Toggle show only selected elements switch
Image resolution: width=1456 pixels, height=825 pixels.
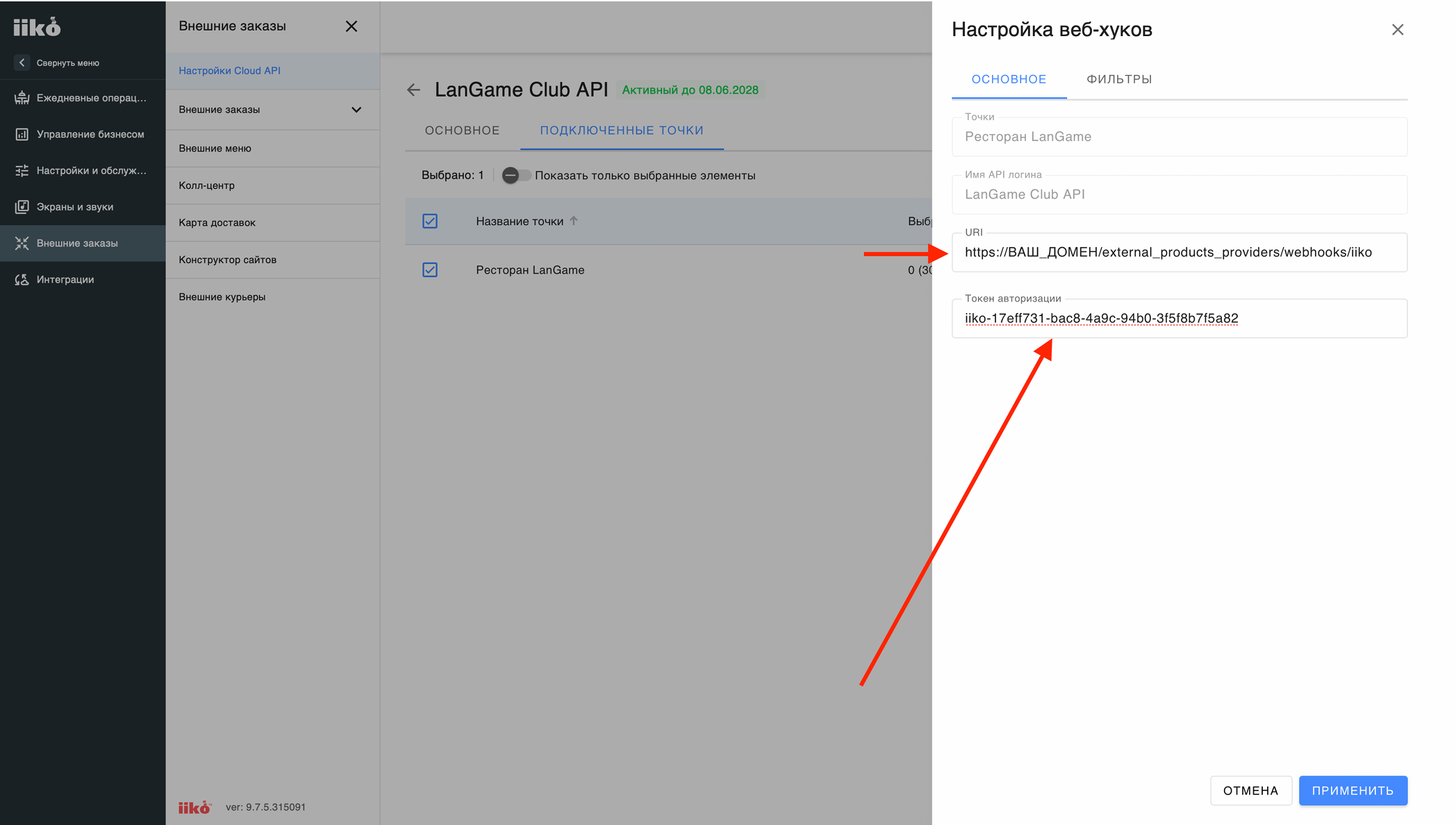pos(516,175)
